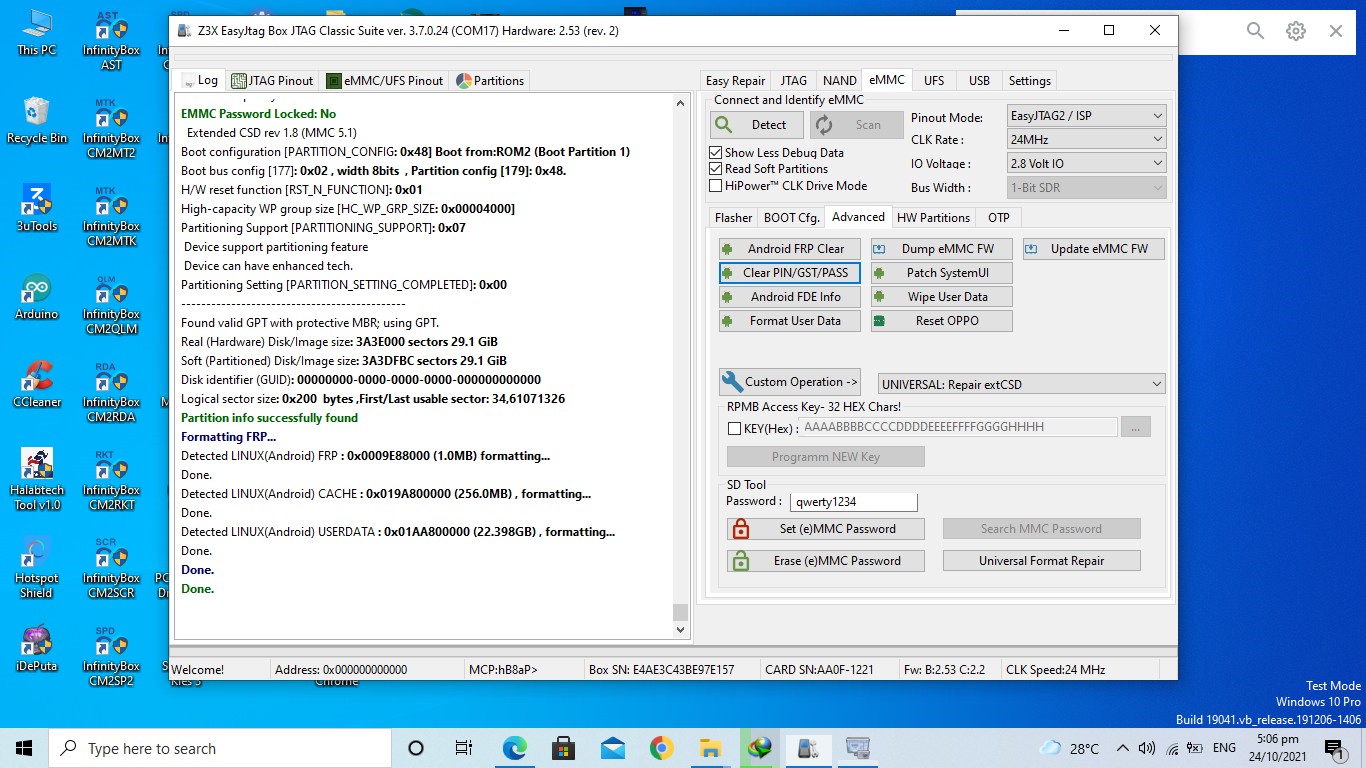This screenshot has height=768, width=1366.
Task: Click the SD Tool Password field
Action: tap(853, 502)
